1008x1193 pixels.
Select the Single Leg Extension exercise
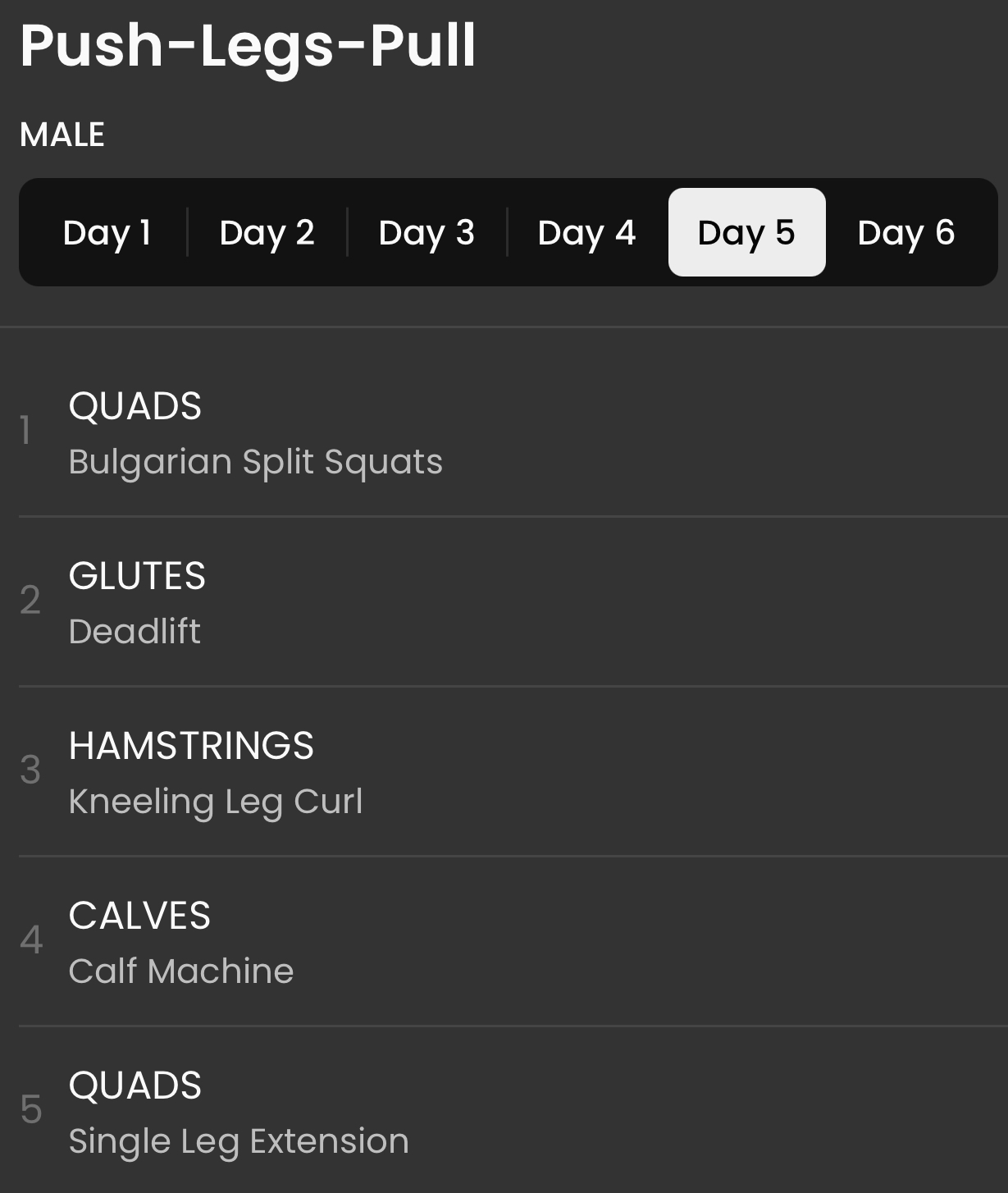coord(238,1141)
